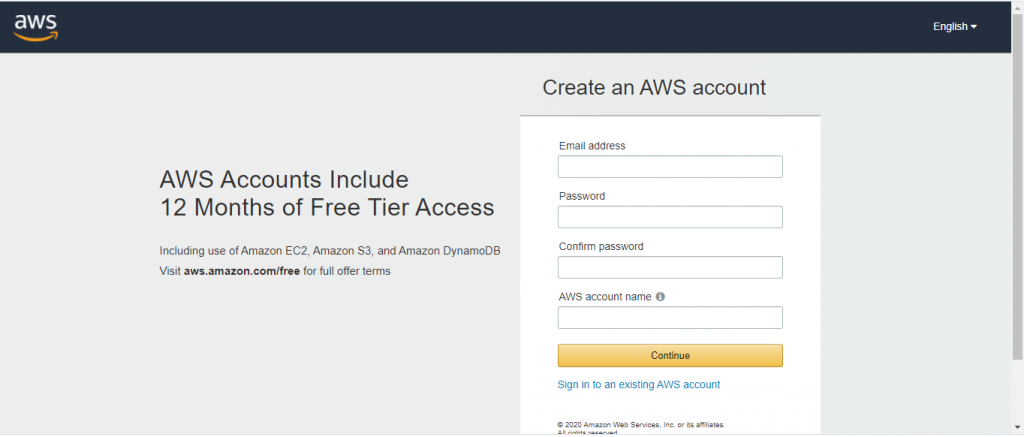The height and width of the screenshot is (437, 1024).
Task: Visit the aws.amazon.com/free link
Action: (x=242, y=270)
